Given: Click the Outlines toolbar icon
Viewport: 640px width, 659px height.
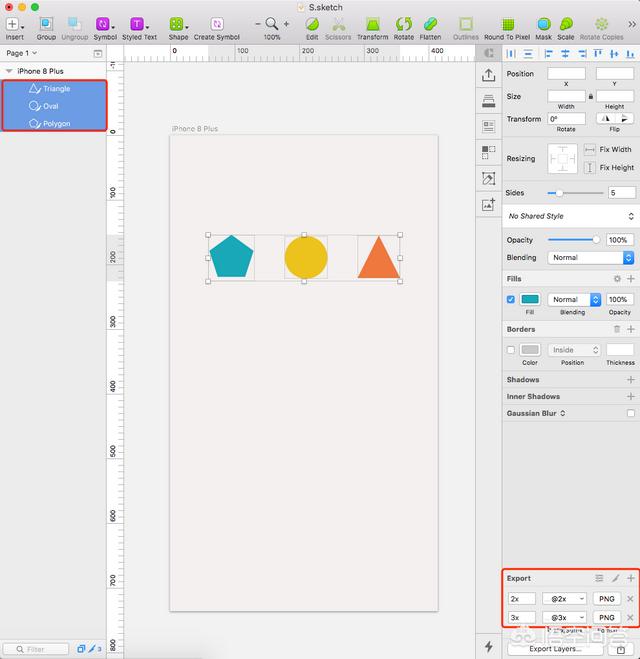Looking at the screenshot, I should (466, 24).
